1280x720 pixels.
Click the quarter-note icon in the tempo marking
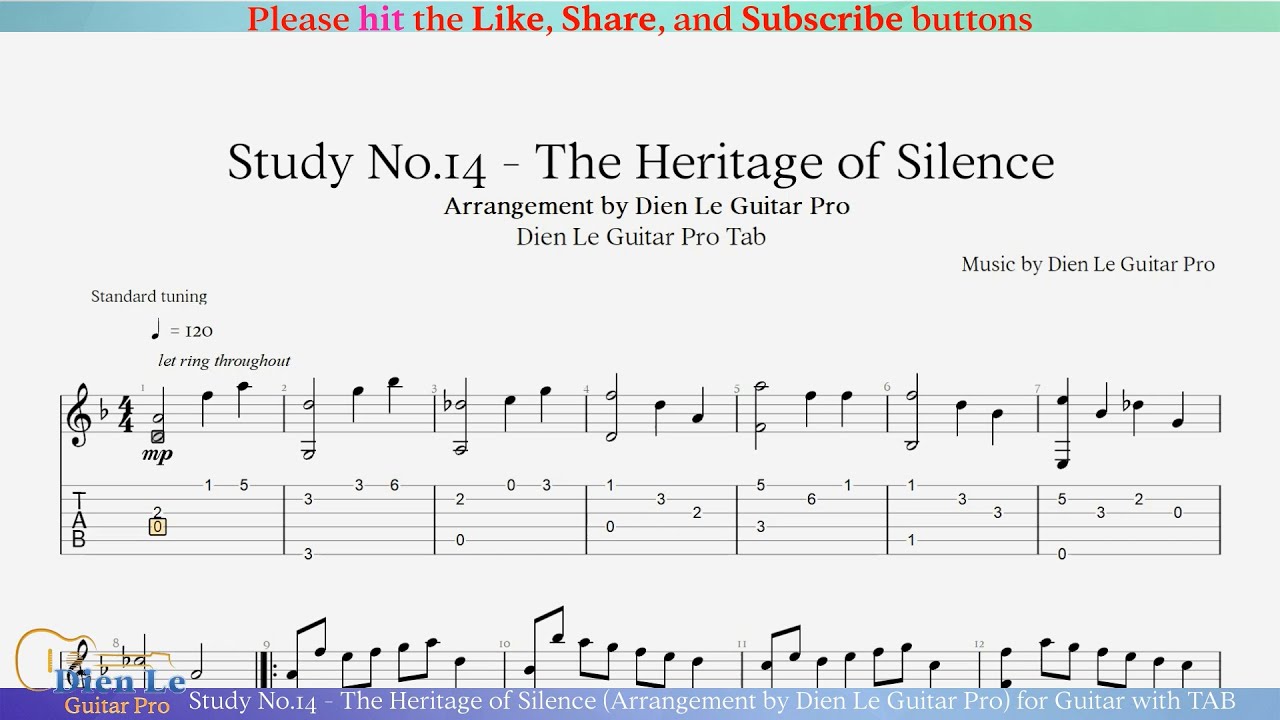[155, 329]
